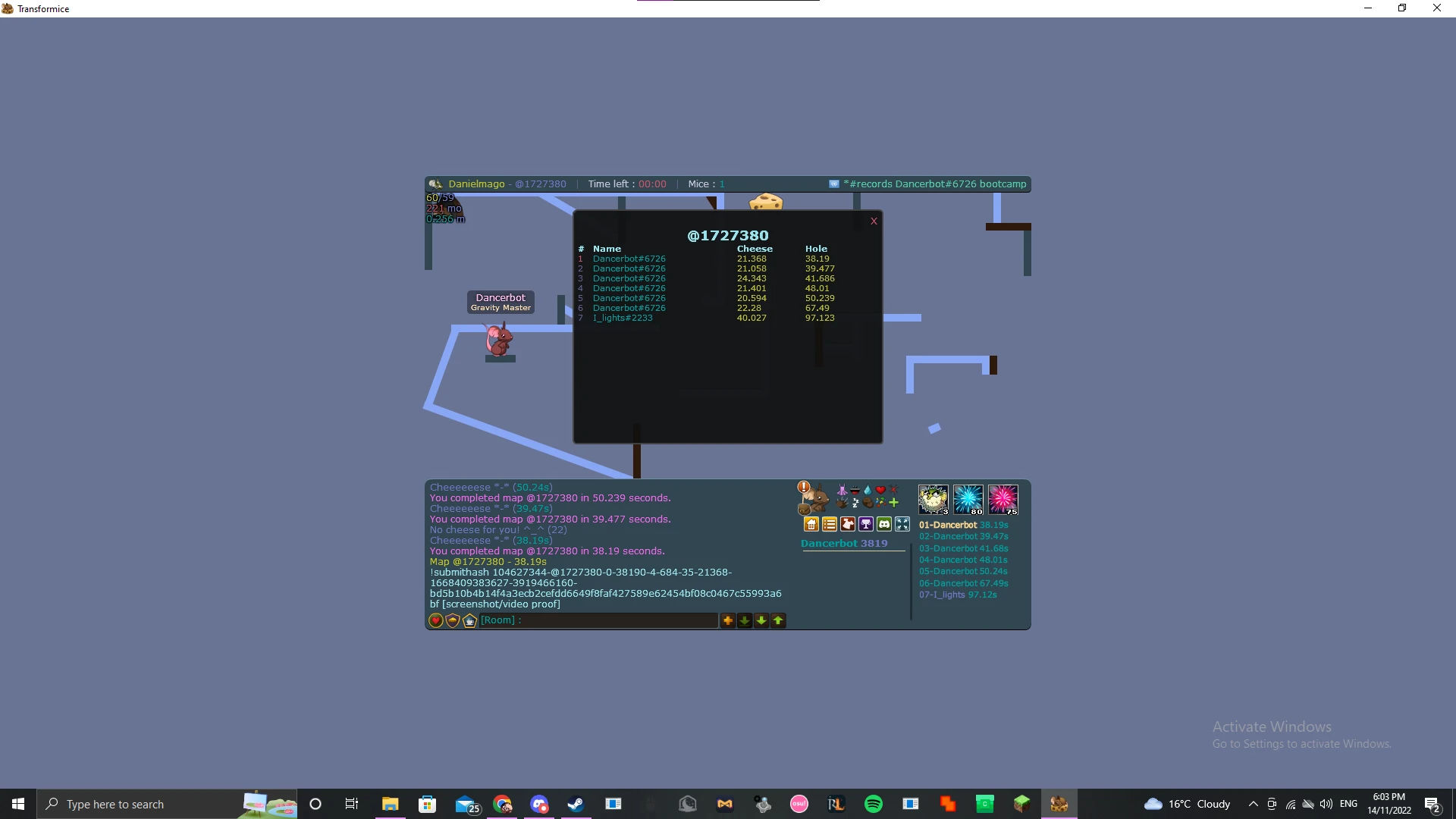
Task: Click the Cheese column header
Action: pos(755,249)
